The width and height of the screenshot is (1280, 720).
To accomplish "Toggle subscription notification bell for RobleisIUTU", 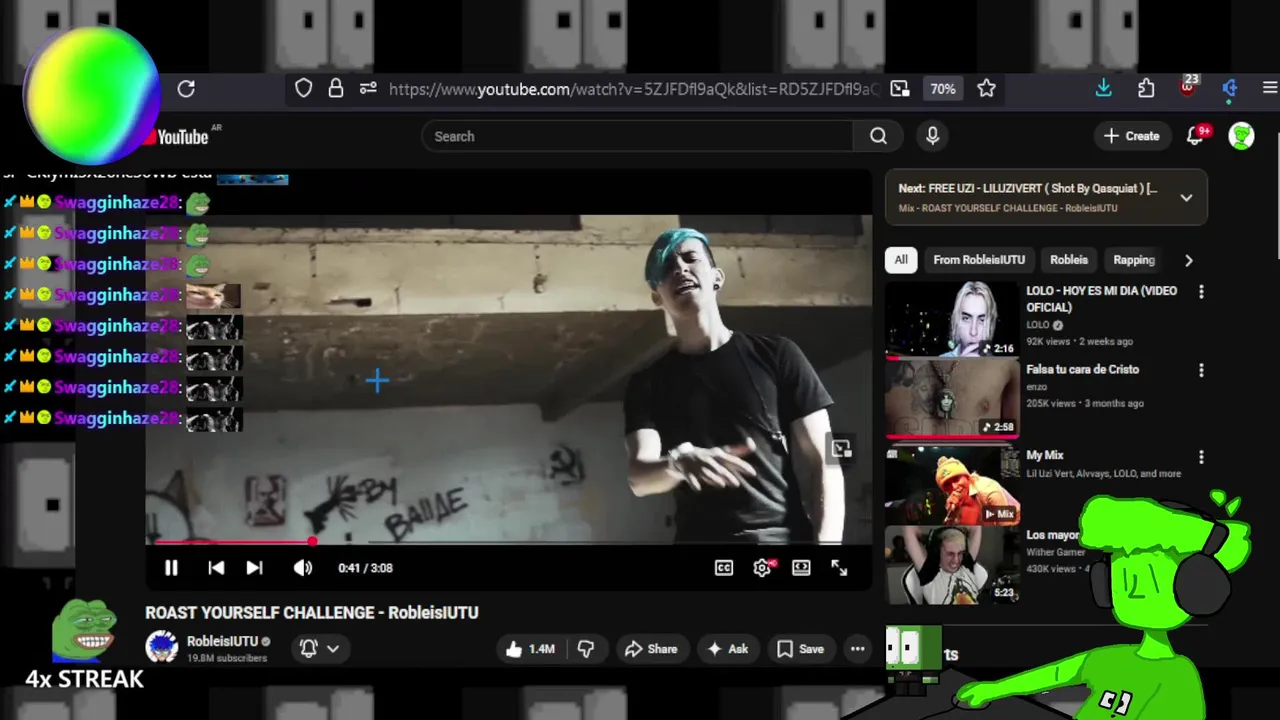I will (x=309, y=649).
